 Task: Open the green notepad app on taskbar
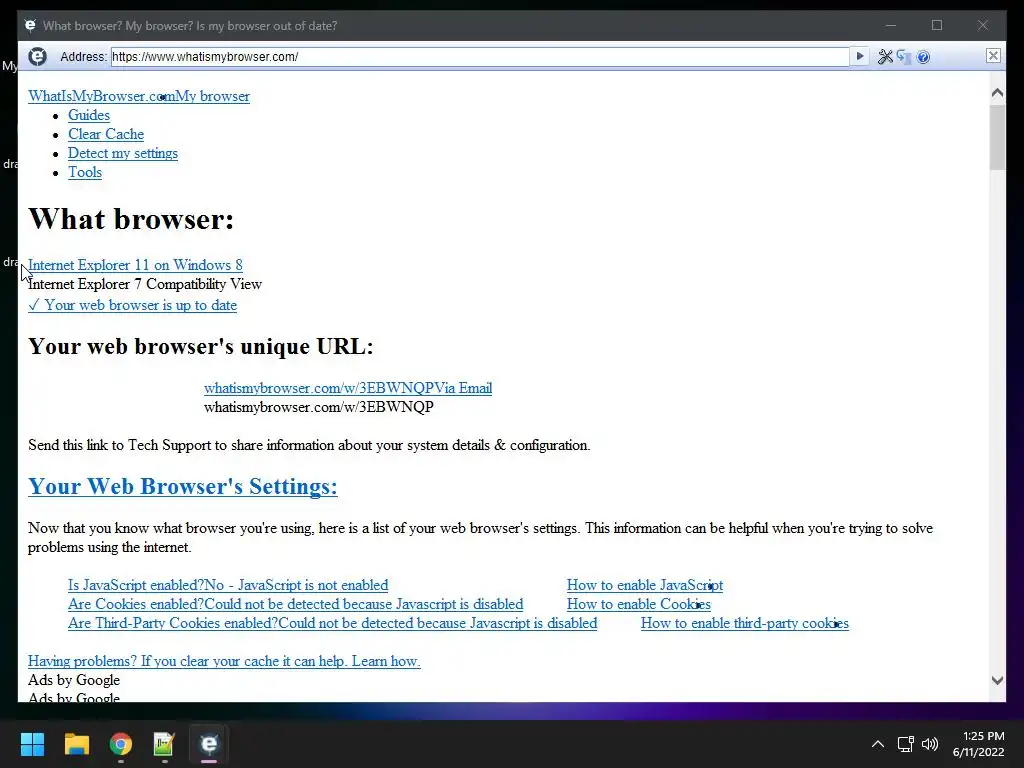coord(164,744)
